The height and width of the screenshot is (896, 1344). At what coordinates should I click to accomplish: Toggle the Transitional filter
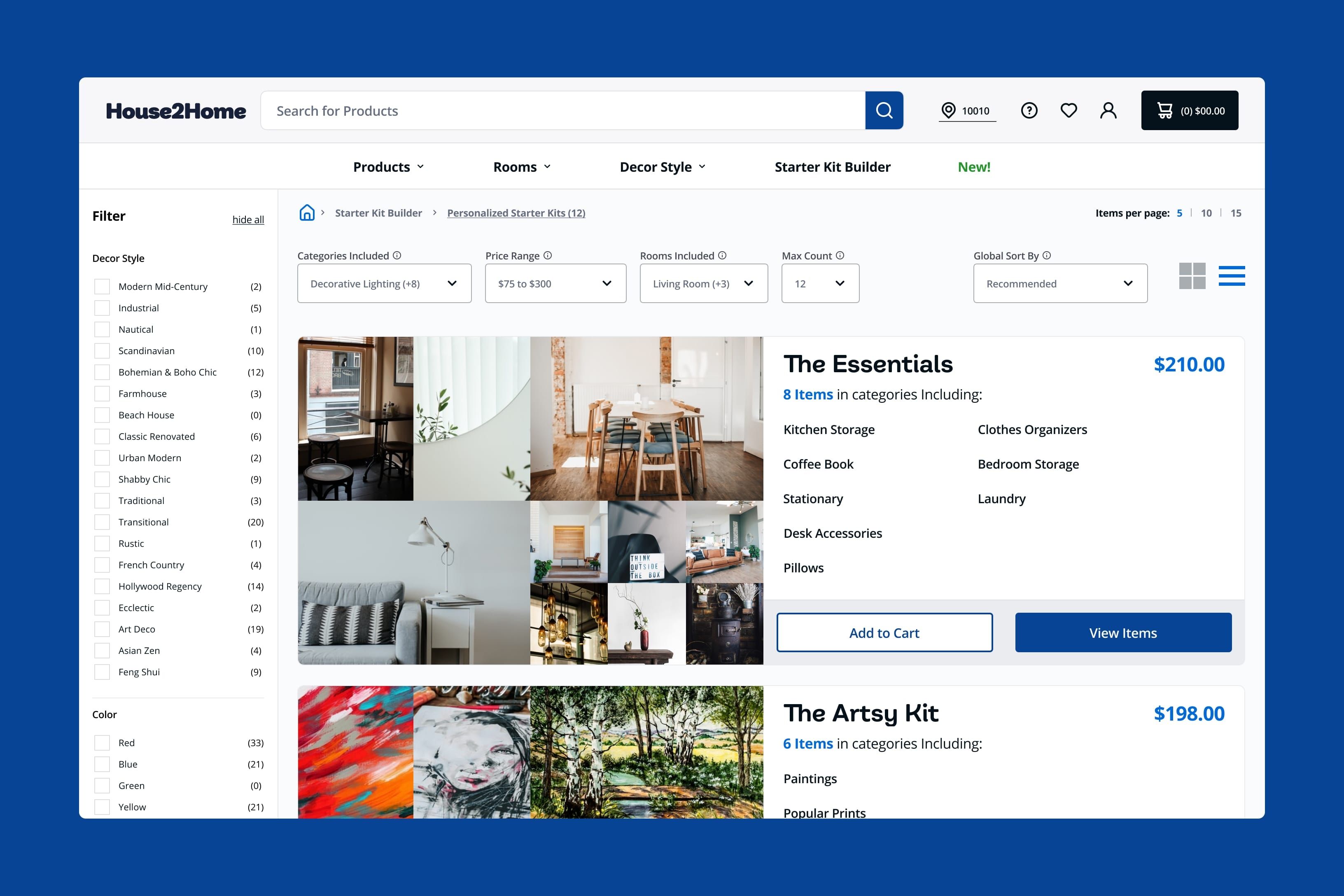point(102,522)
